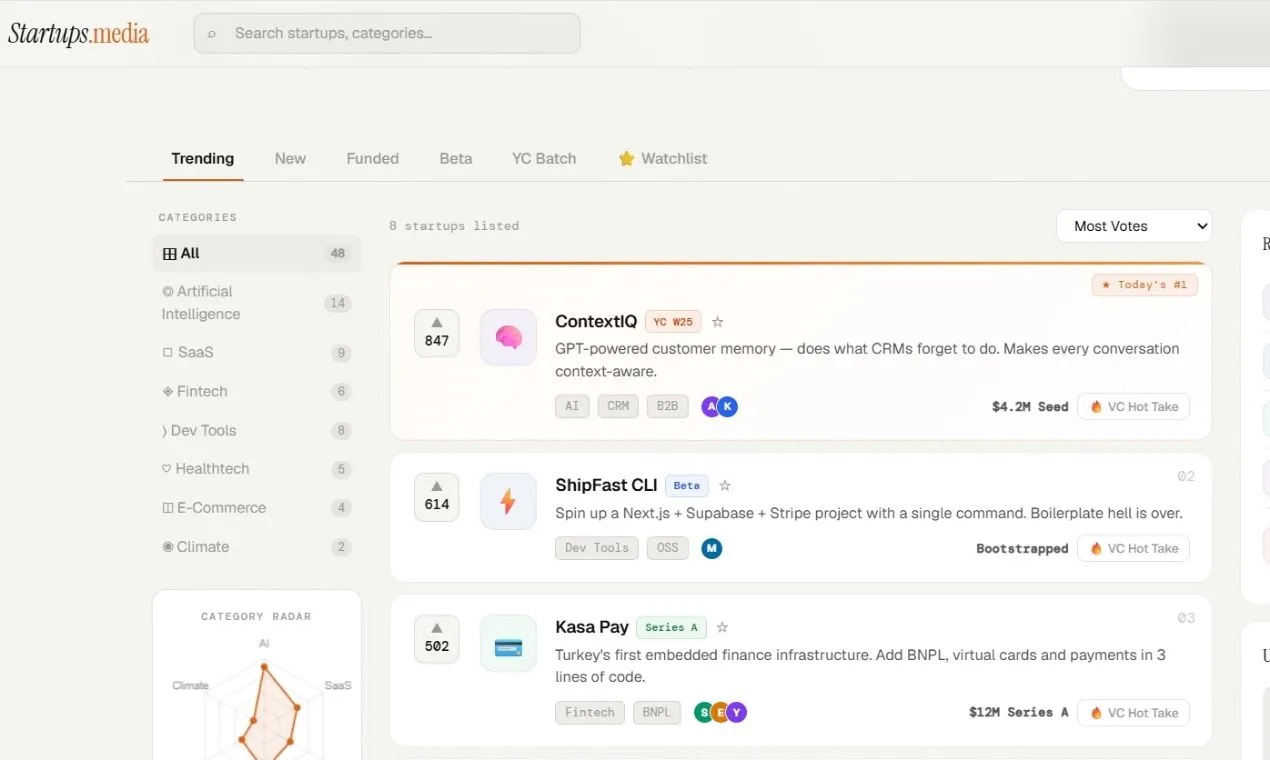Image resolution: width=1270 pixels, height=760 pixels.
Task: Open VC Hot Take for ContextIQ
Action: click(x=1133, y=407)
